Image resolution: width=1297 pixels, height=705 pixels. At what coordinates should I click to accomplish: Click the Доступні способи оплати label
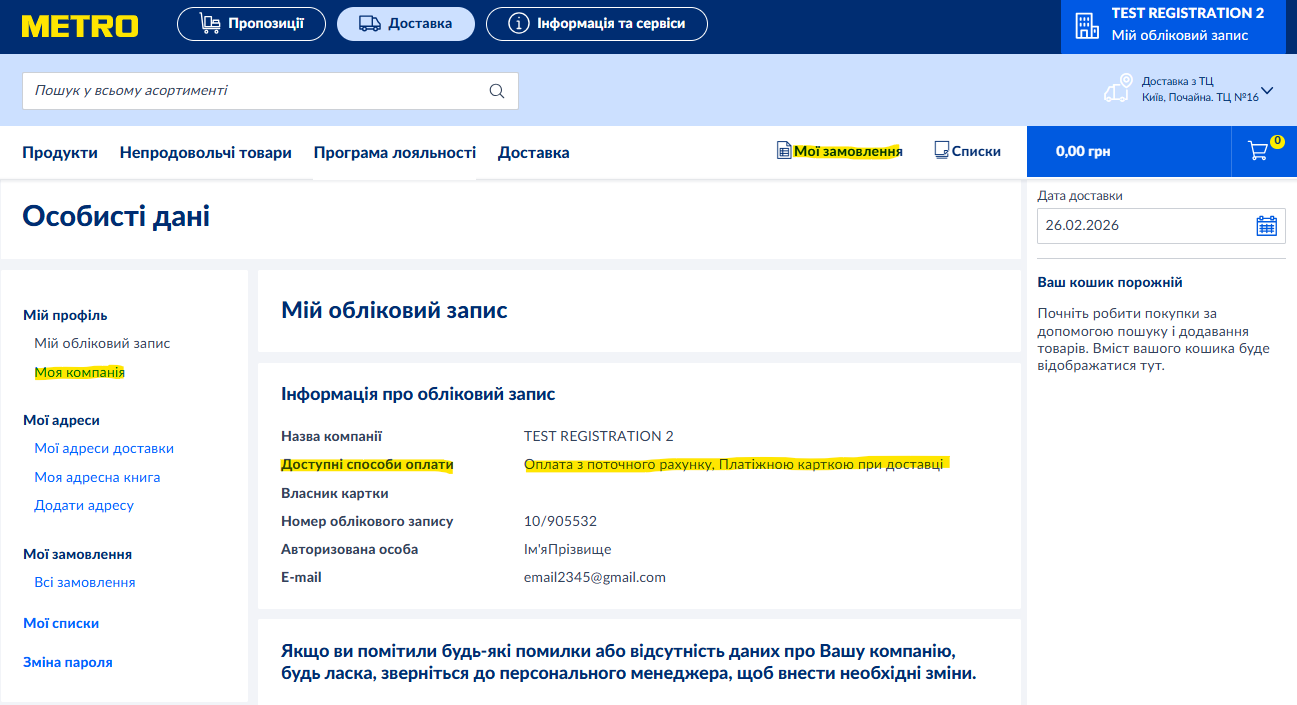click(x=367, y=464)
